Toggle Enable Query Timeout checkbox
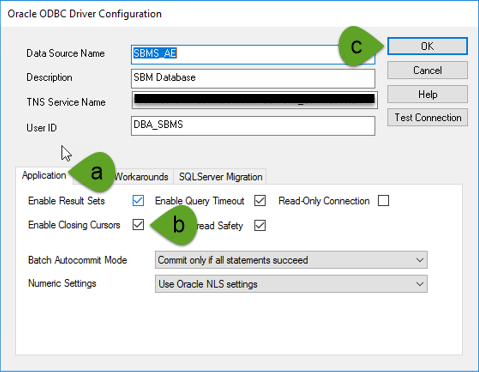 260,201
